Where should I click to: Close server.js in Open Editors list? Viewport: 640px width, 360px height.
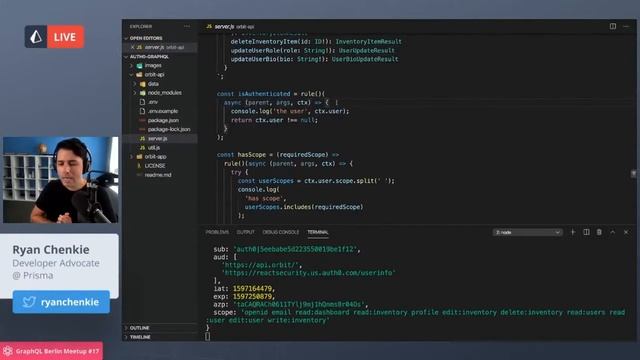(133, 47)
